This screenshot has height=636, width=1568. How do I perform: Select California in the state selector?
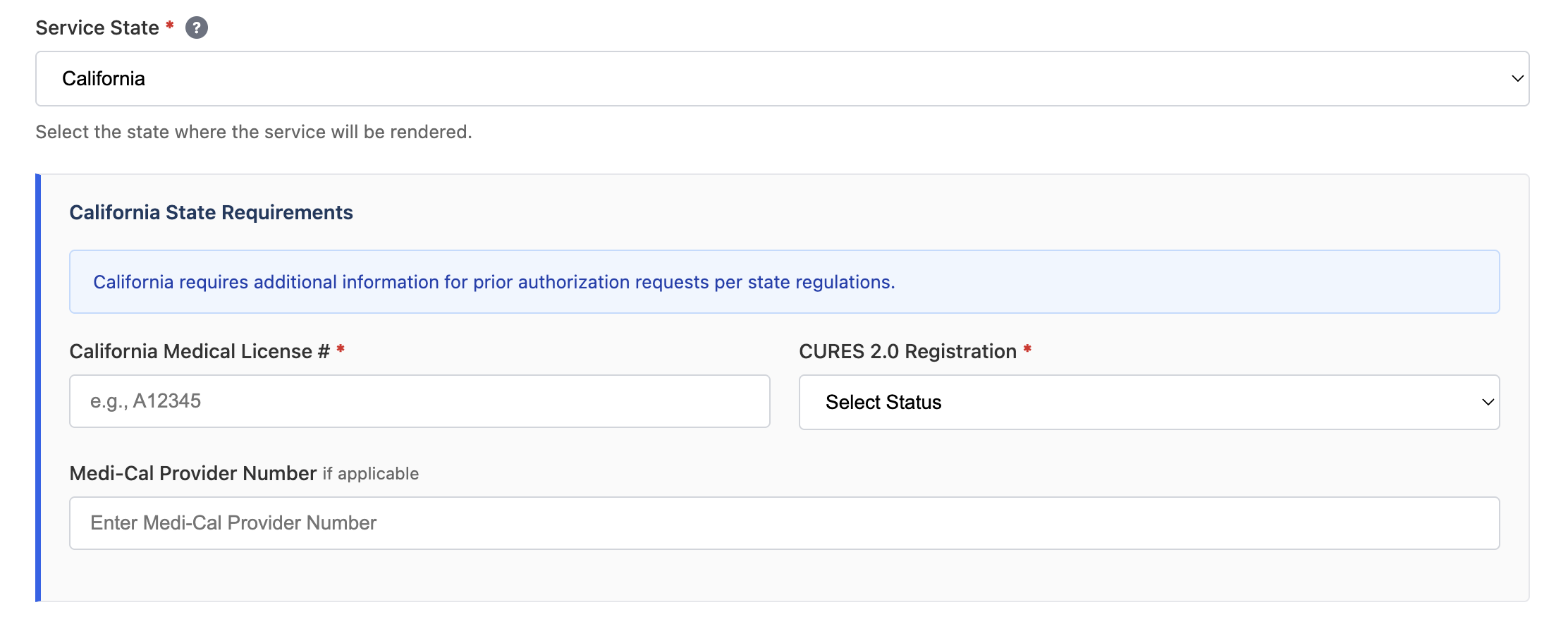pos(776,79)
